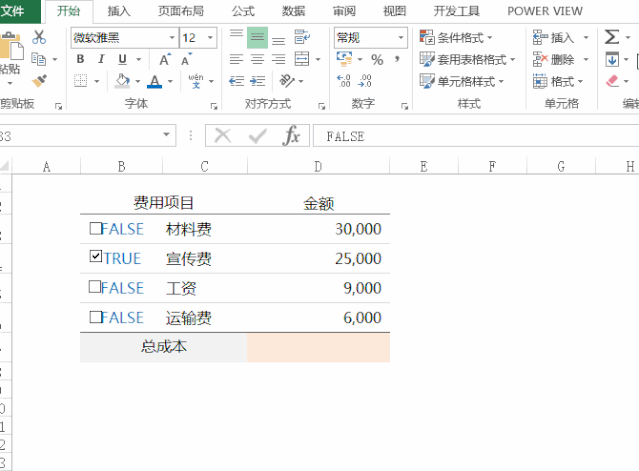
Task: Click the Insert Function fx icon
Action: tap(291, 136)
